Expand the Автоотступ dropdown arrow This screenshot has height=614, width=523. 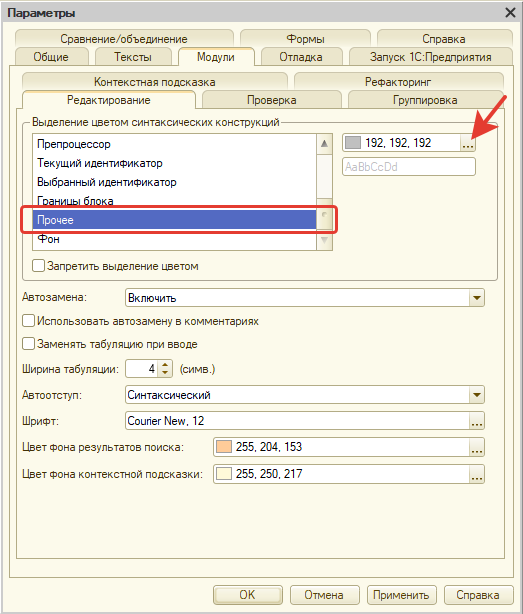tap(477, 395)
